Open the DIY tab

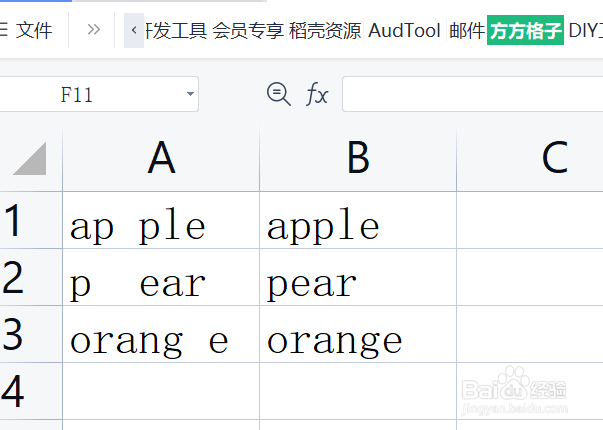pyautogui.click(x=585, y=30)
